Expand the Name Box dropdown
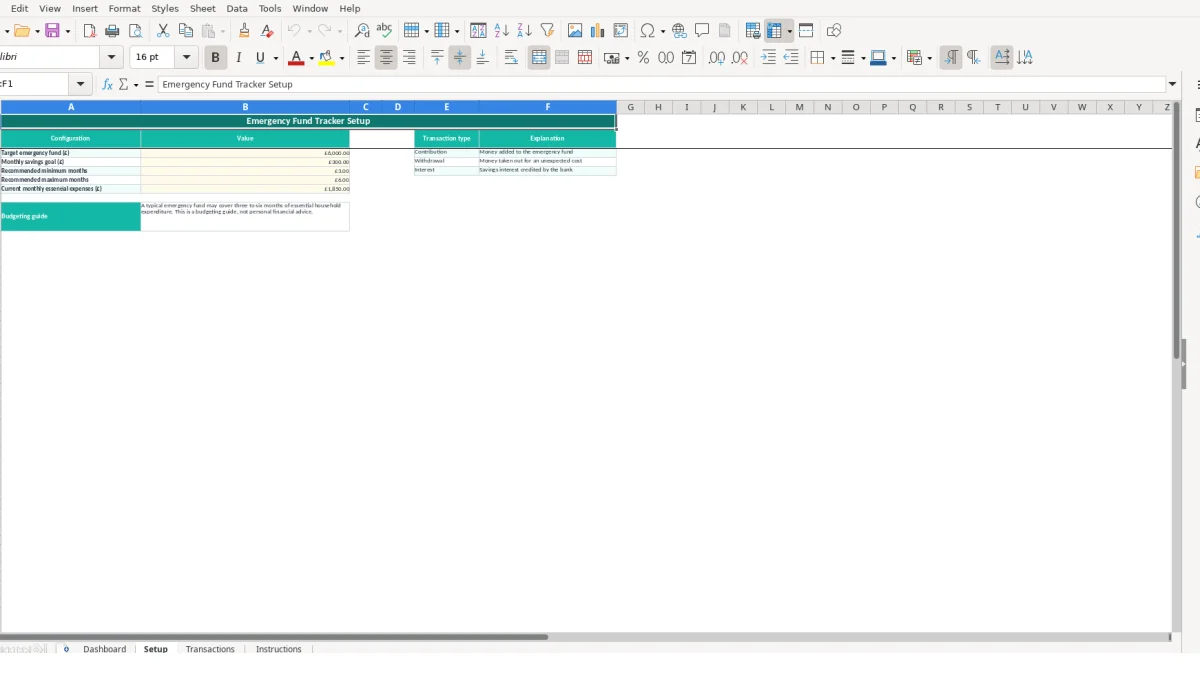 point(81,85)
